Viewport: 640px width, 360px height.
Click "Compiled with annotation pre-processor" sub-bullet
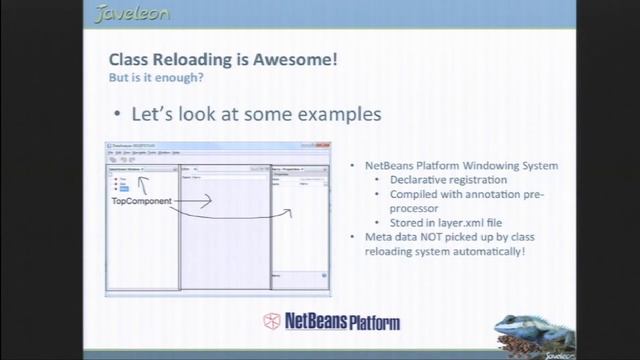(x=467, y=201)
